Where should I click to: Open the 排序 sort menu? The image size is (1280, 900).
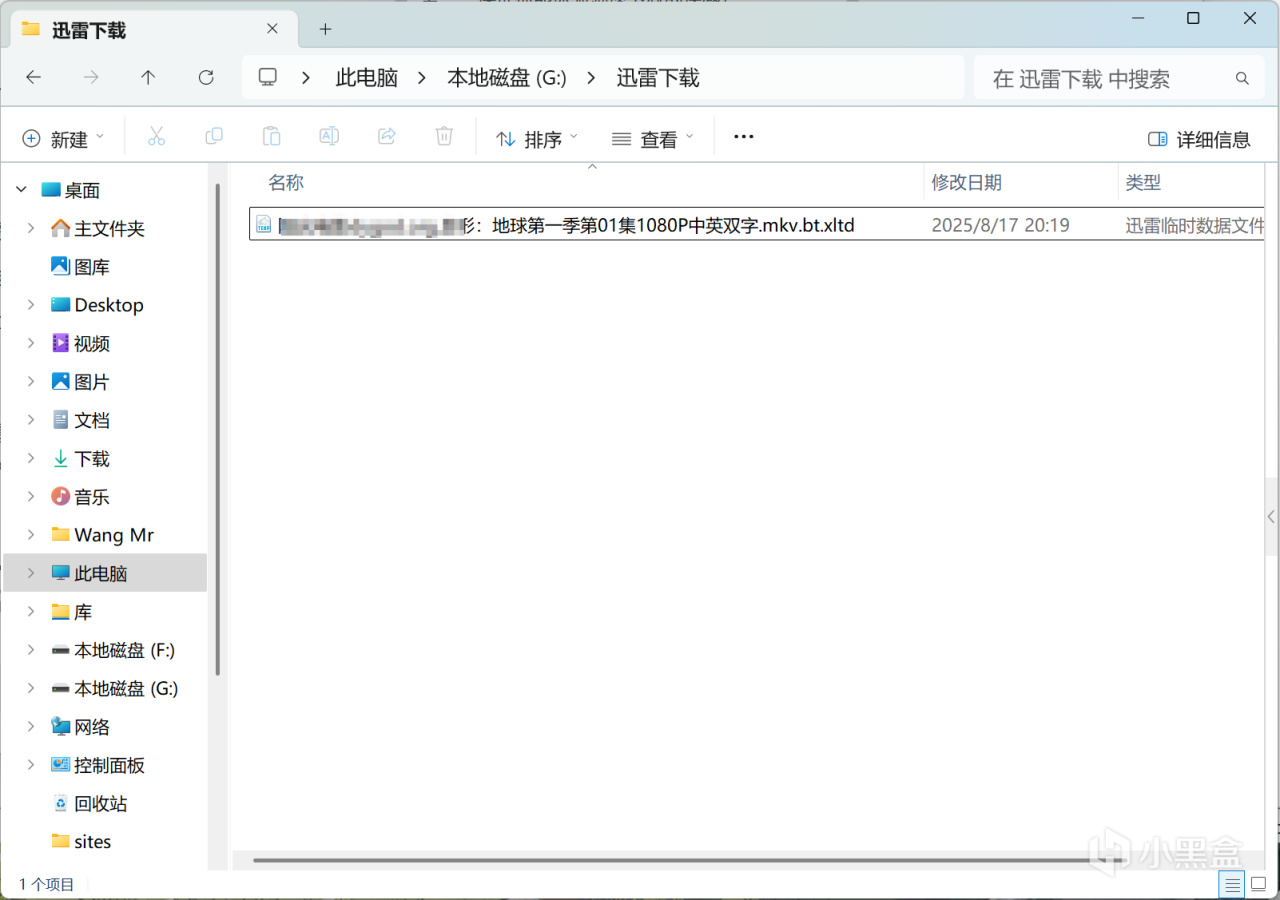[537, 139]
